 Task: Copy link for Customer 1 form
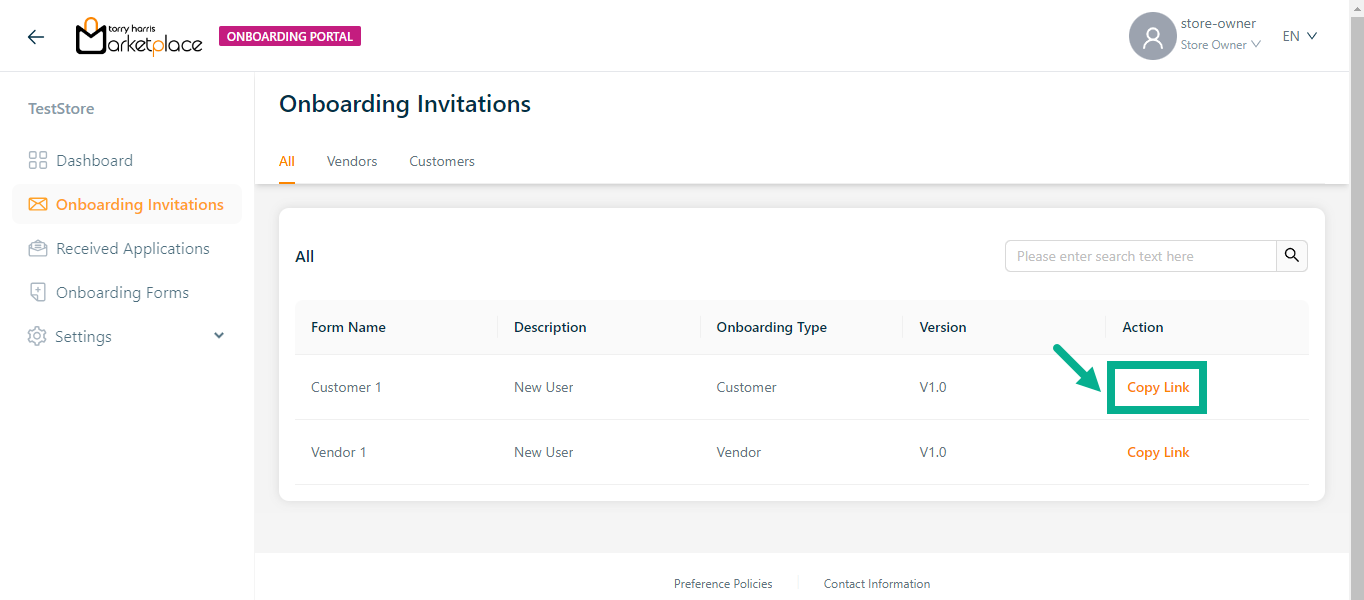point(1158,387)
